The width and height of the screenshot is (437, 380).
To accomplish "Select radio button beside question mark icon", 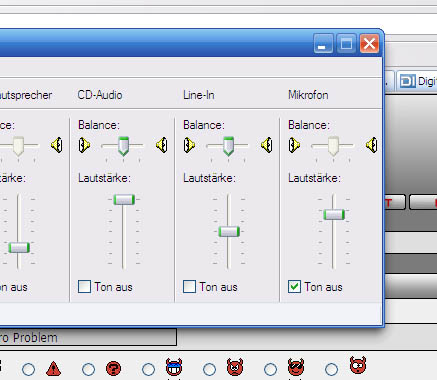I will (88, 369).
